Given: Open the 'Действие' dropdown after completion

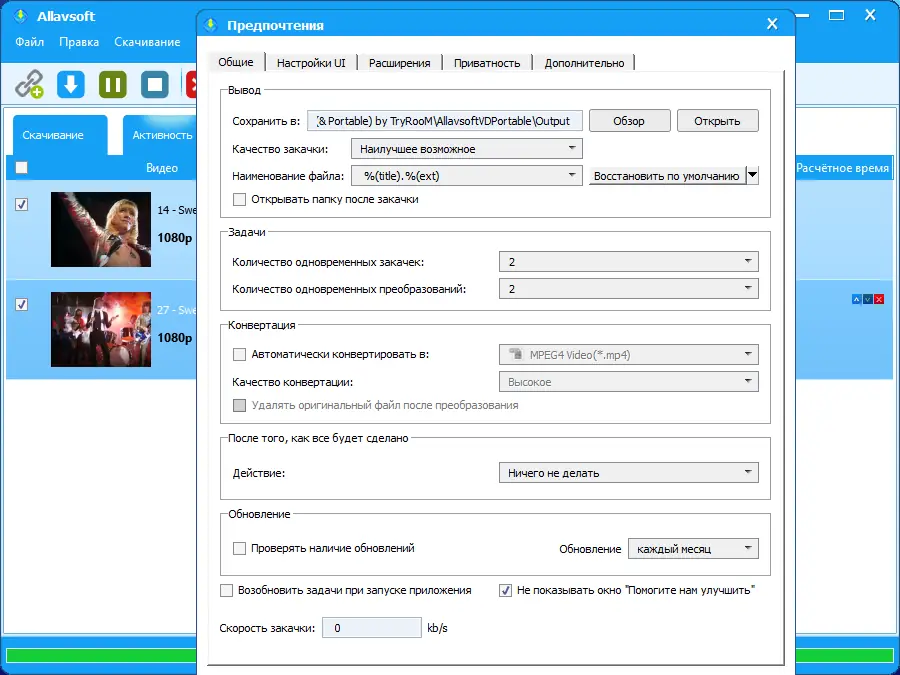Looking at the screenshot, I should click(628, 472).
